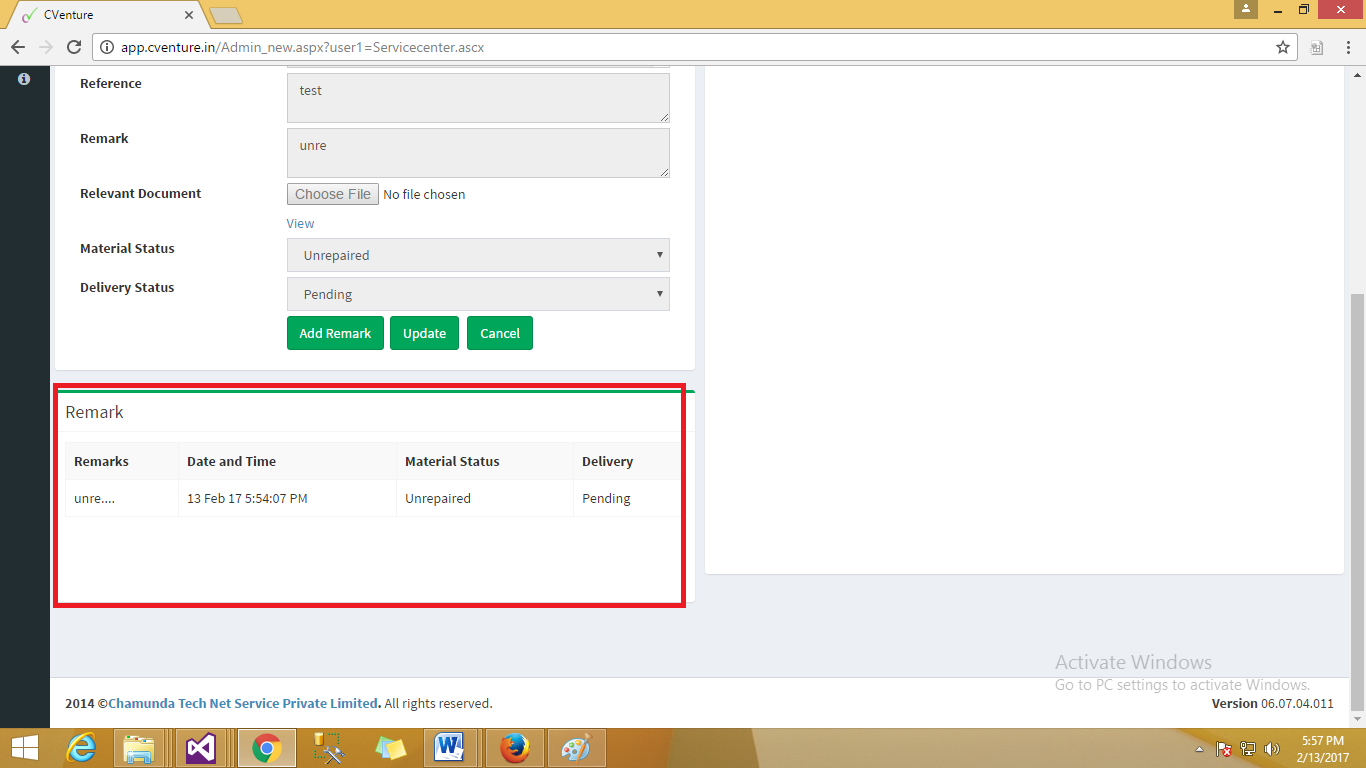1366x768 pixels.
Task: Click the green Cancel button
Action: tap(500, 333)
